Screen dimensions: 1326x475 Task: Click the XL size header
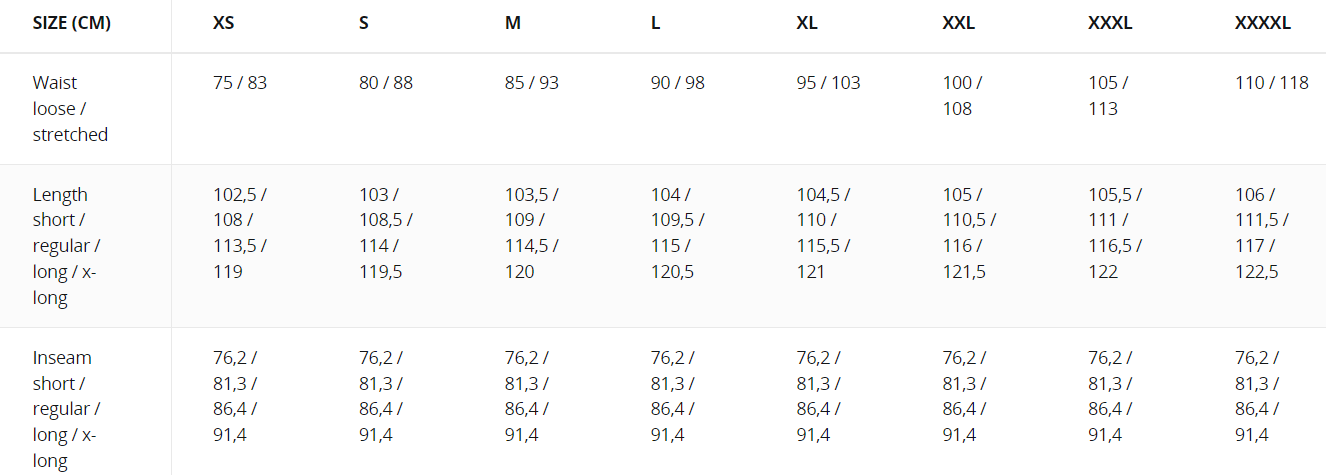click(x=807, y=23)
